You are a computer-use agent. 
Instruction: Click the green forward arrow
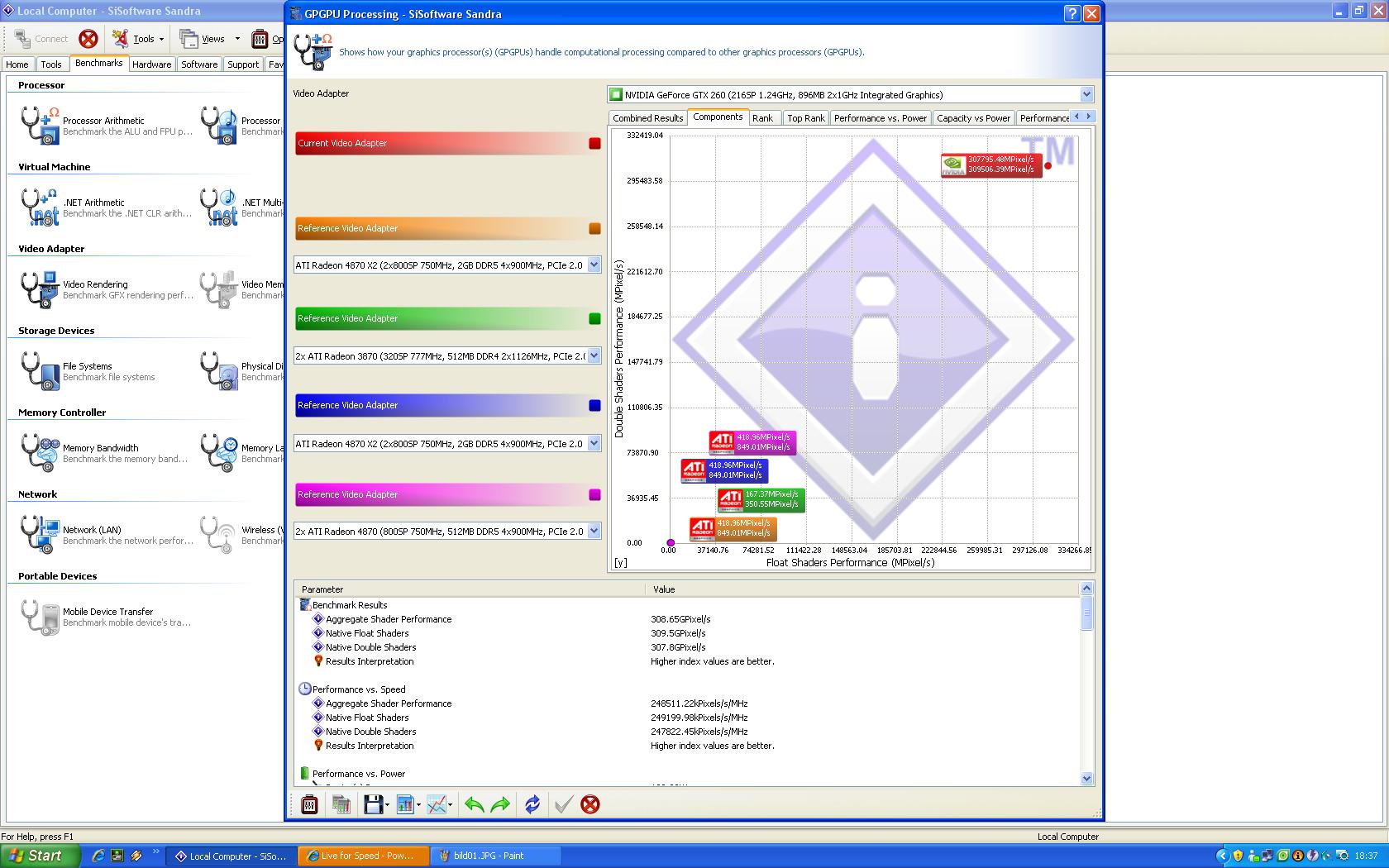[500, 804]
